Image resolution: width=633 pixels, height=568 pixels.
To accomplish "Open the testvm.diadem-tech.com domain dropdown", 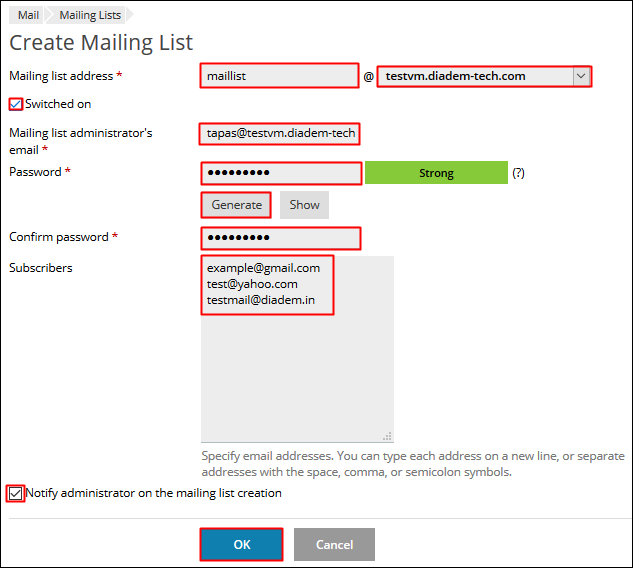I will (580, 76).
